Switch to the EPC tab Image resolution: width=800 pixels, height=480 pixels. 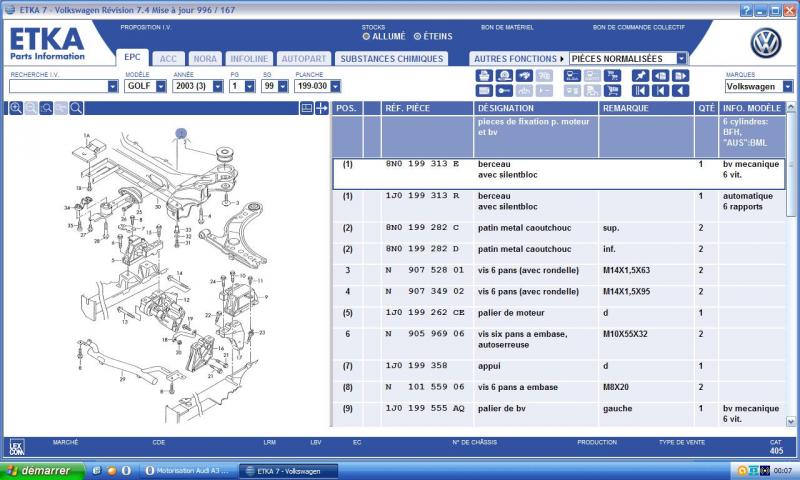pos(132,57)
